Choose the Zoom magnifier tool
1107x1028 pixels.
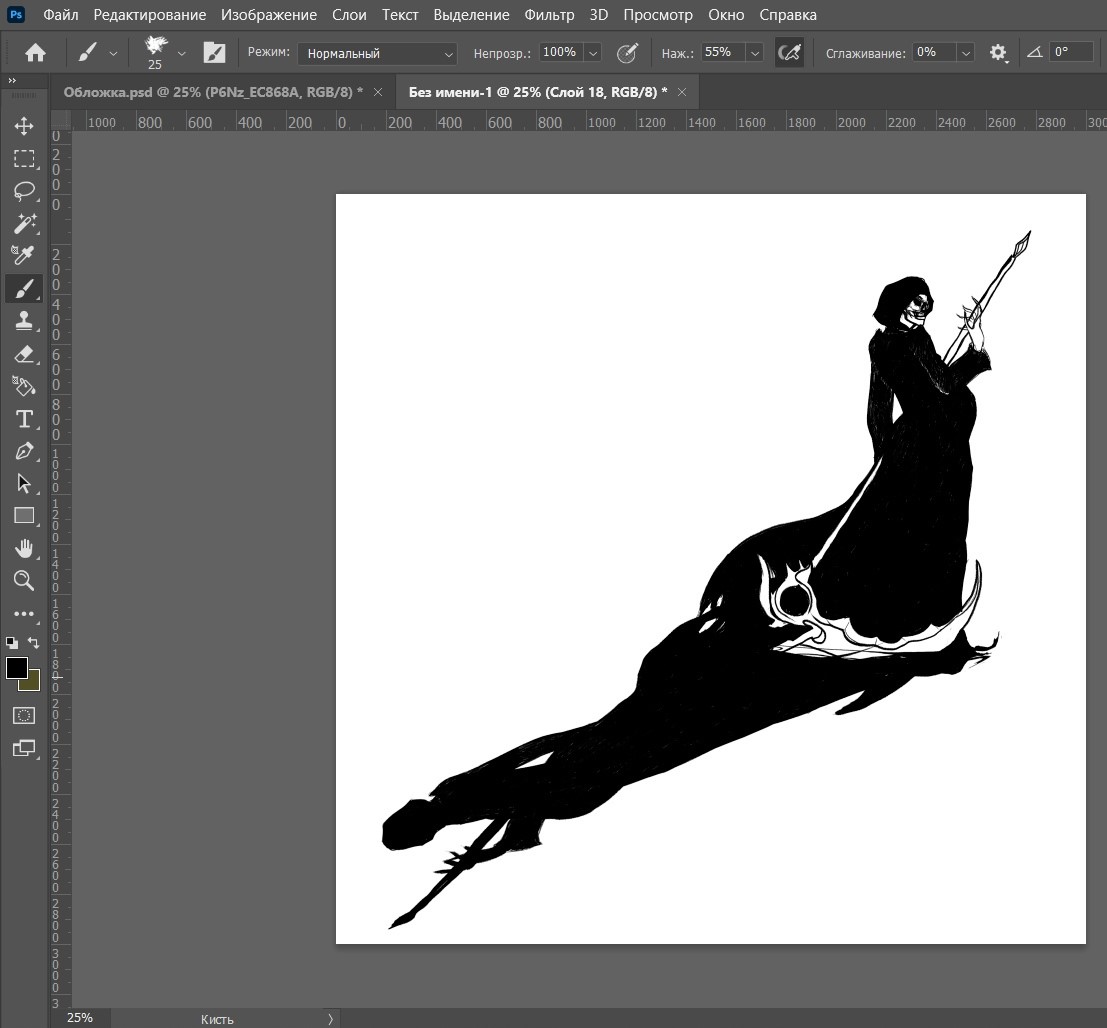(x=24, y=580)
